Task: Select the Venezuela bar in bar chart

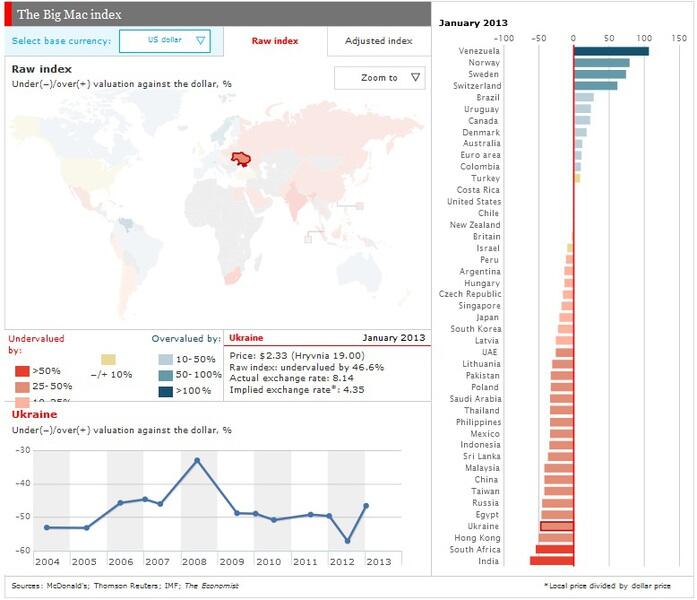Action: point(611,52)
